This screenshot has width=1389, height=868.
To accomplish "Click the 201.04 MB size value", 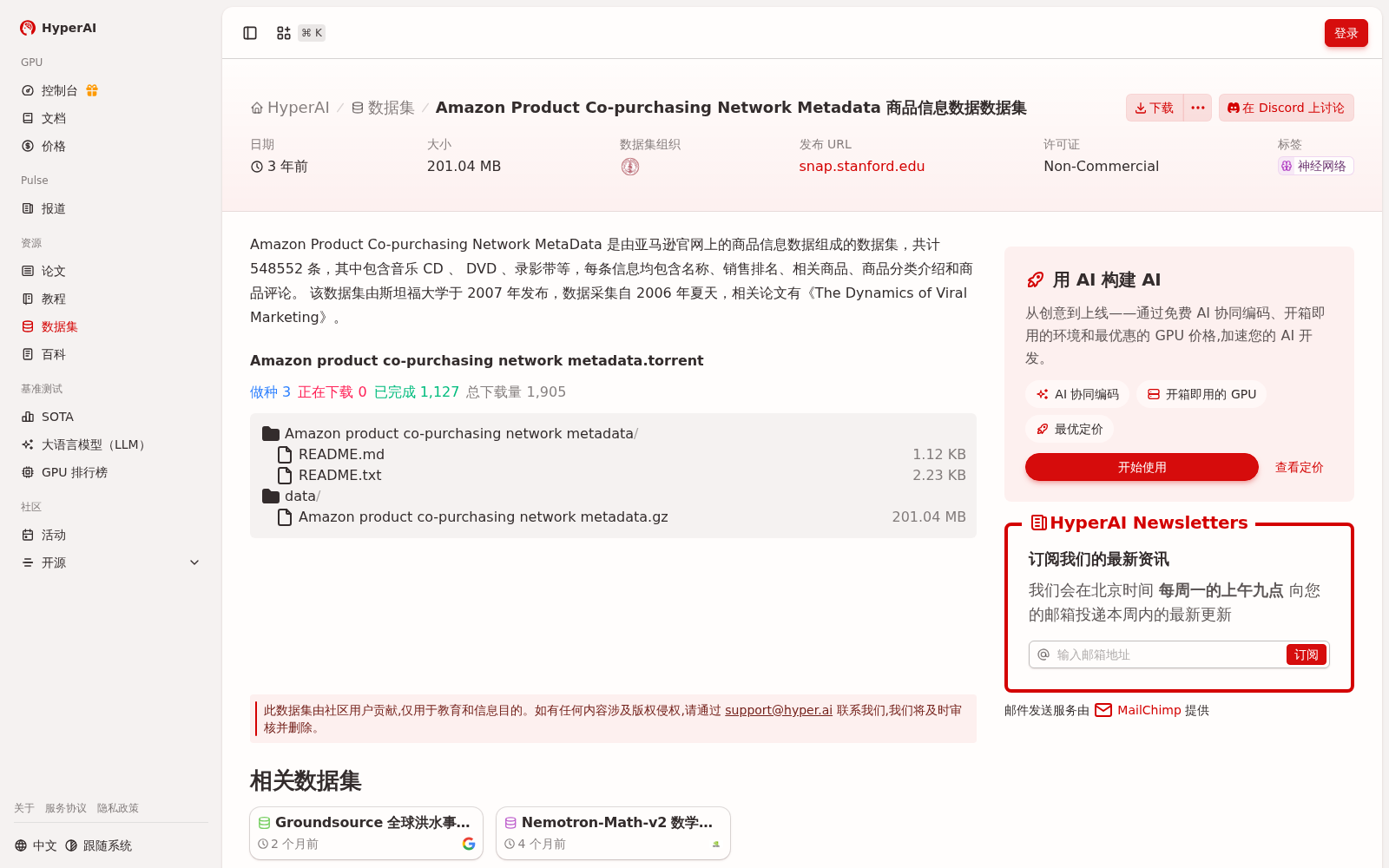I will [464, 167].
